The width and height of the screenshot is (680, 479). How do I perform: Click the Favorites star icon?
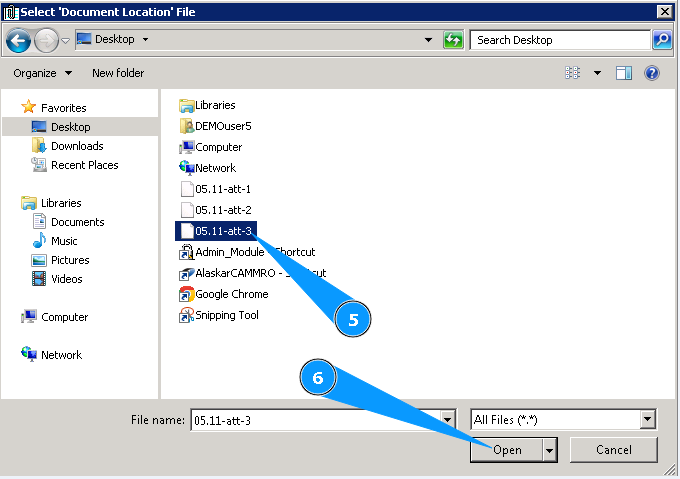(29, 107)
